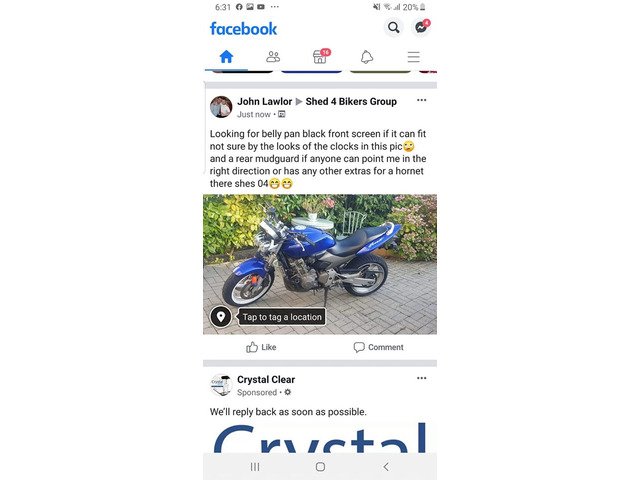Open the notifications bell icon
This screenshot has width=640, height=480.
point(367,57)
